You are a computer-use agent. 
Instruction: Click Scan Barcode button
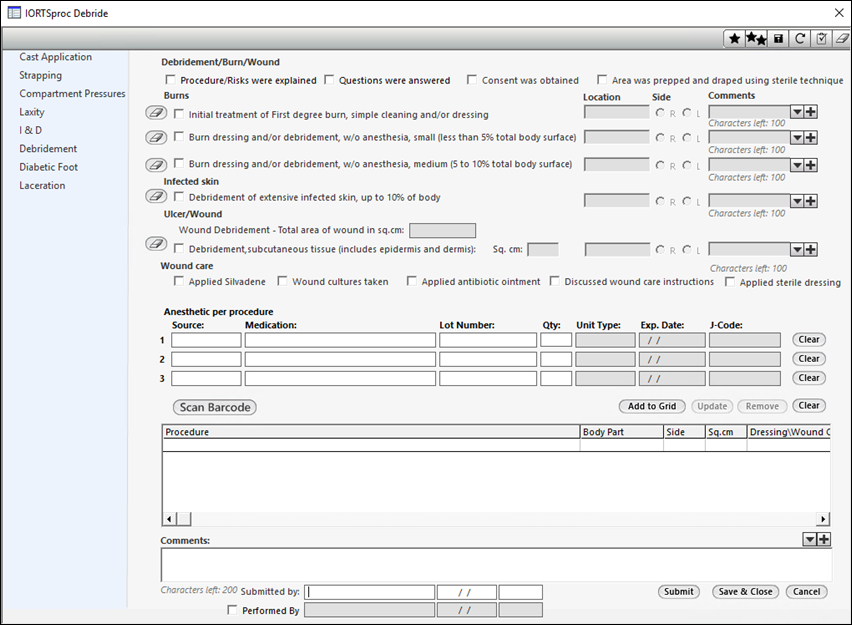tap(215, 407)
